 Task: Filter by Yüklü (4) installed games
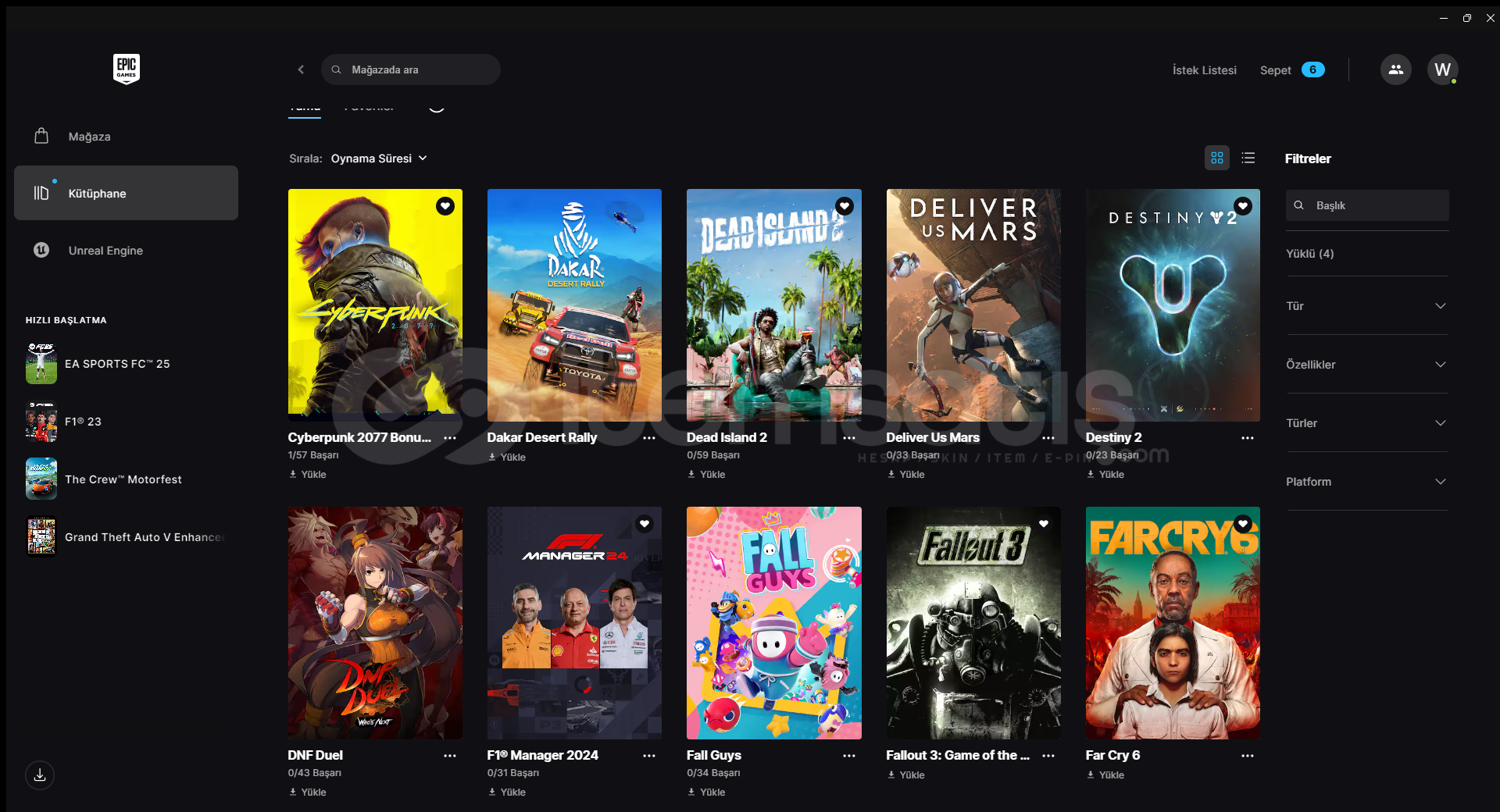[x=1309, y=254]
